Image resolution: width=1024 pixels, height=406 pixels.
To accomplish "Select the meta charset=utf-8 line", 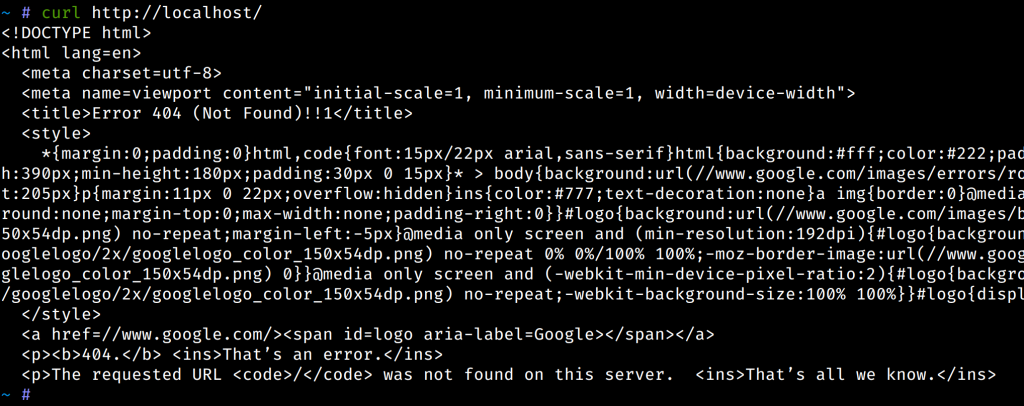I will [x=121, y=73].
